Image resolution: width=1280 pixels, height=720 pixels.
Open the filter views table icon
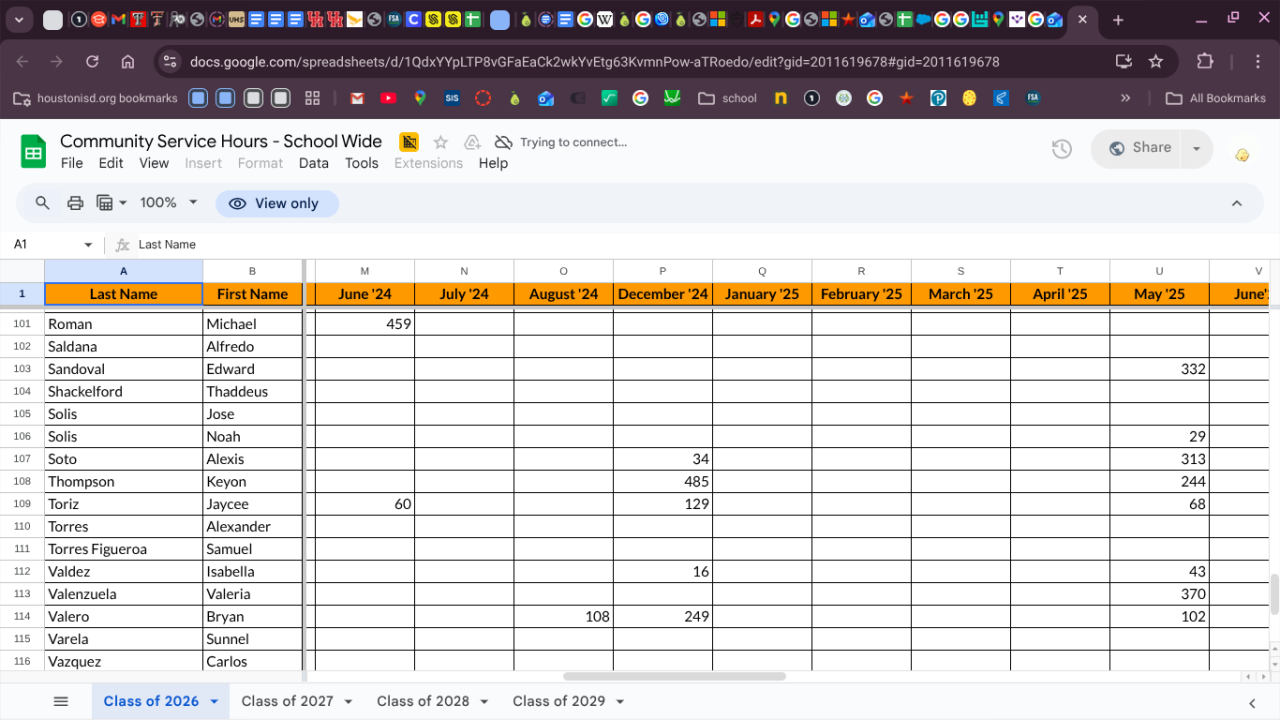click(x=111, y=203)
